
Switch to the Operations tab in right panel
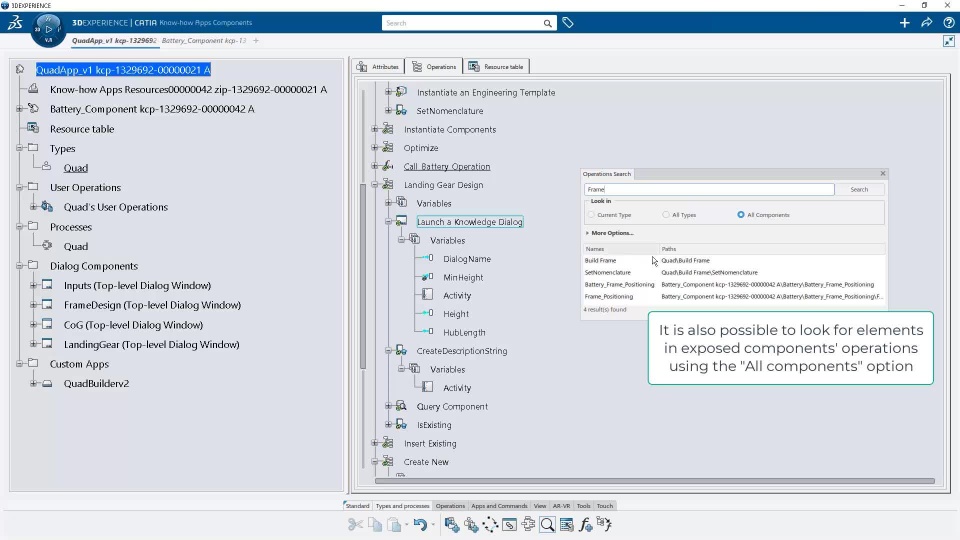pyautogui.click(x=434, y=67)
